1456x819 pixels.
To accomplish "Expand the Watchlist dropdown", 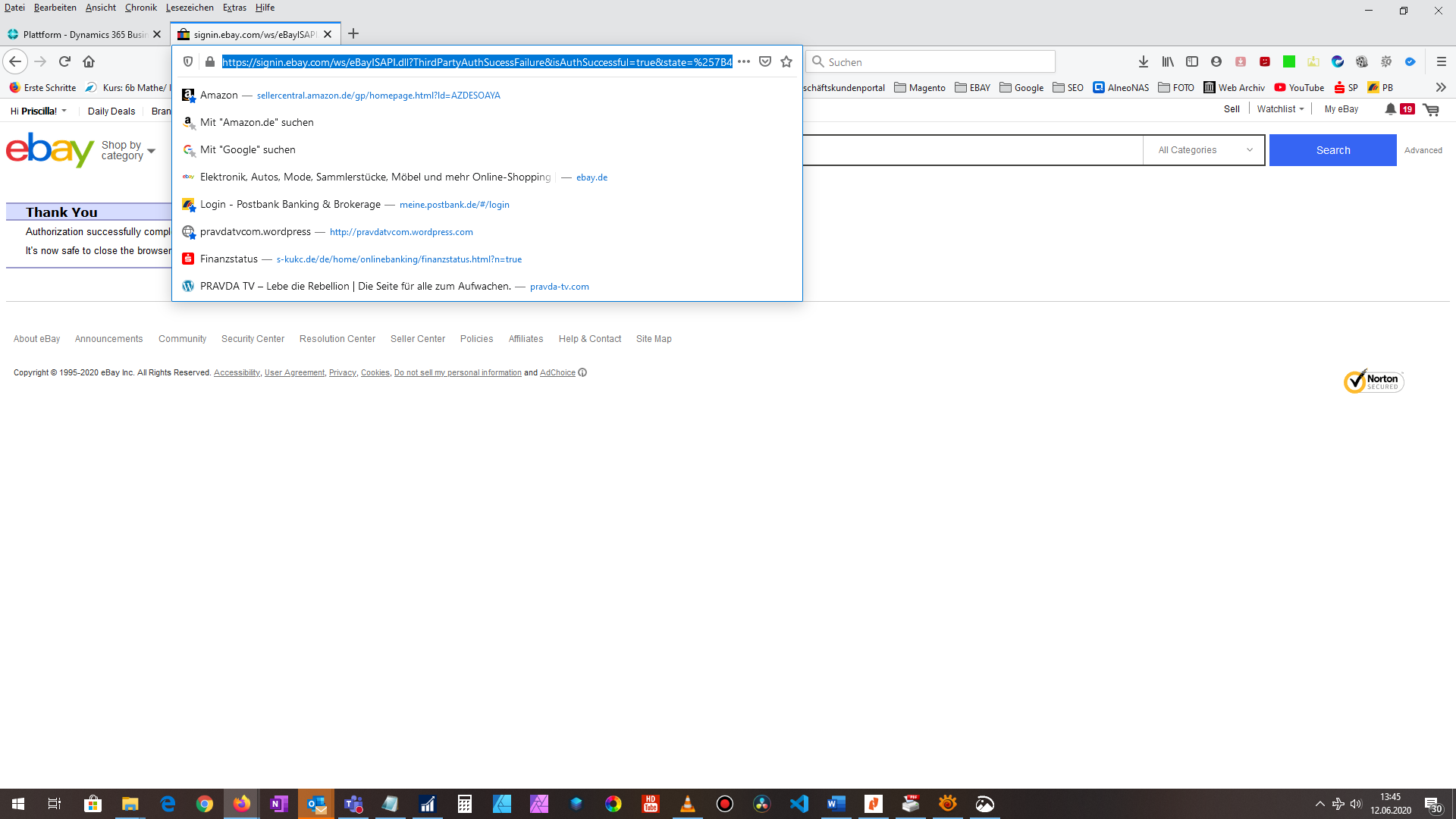I will pos(1280,109).
